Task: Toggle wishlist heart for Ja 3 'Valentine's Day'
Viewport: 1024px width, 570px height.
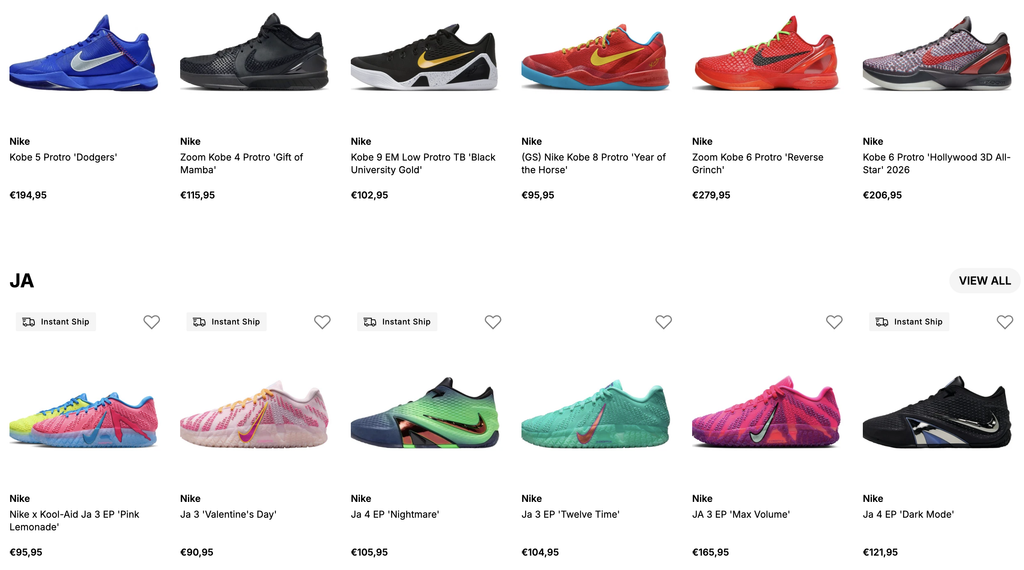Action: [322, 322]
